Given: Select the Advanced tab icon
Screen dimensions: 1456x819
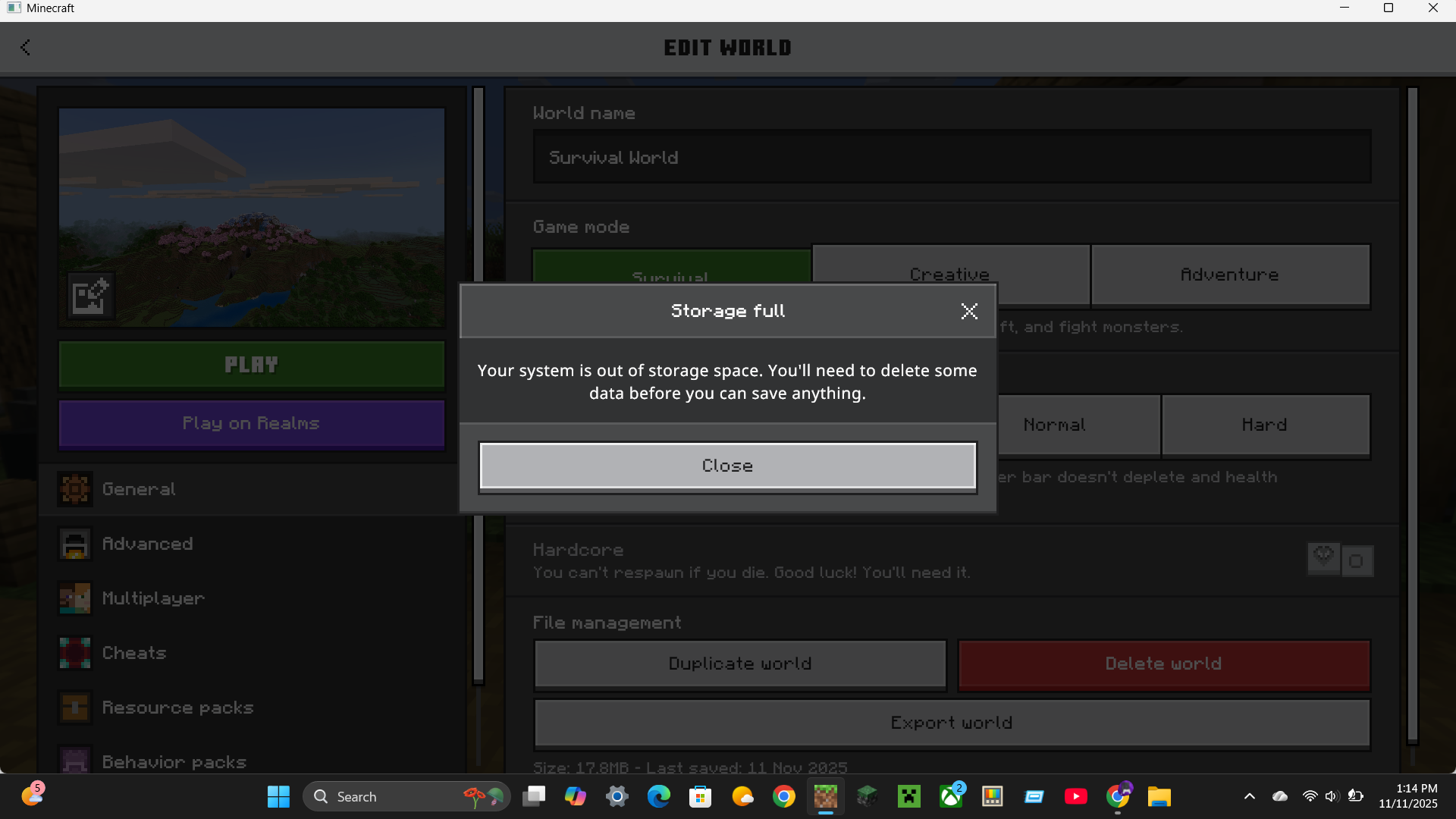Looking at the screenshot, I should click(75, 544).
